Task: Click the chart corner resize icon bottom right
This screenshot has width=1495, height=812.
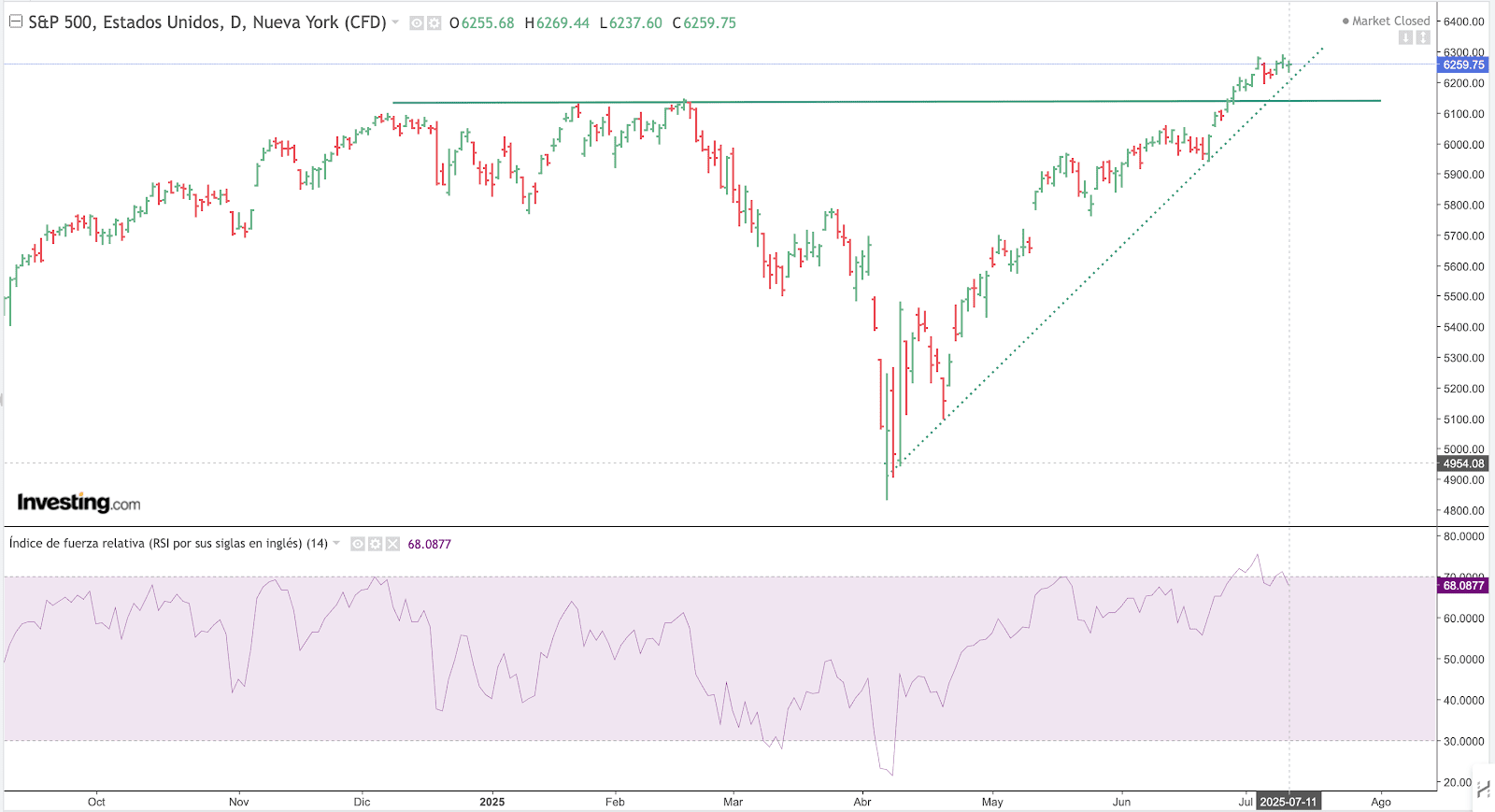Action: (1483, 791)
